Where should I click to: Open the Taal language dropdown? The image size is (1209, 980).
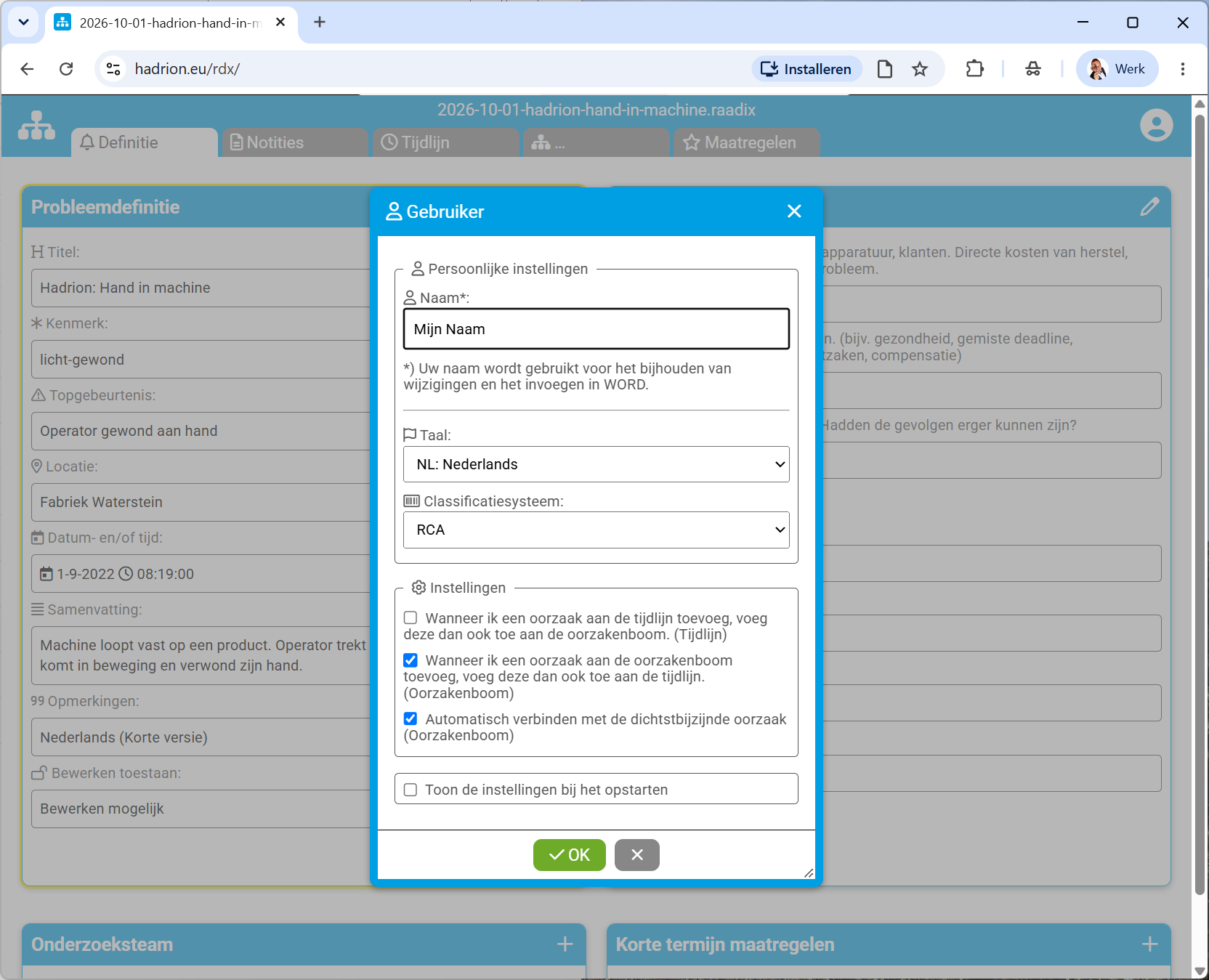pos(596,464)
